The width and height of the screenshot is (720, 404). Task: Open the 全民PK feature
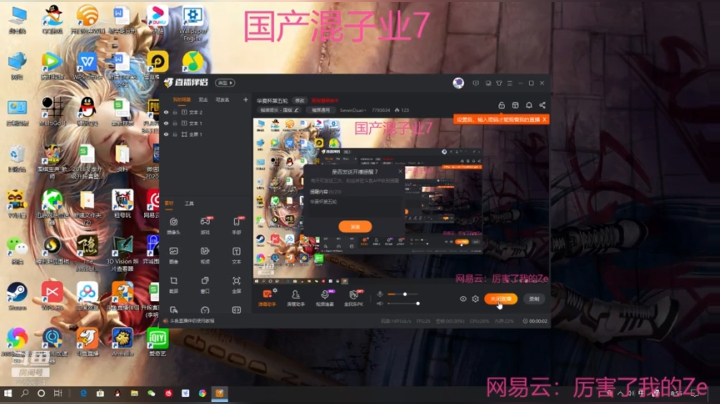[x=354, y=297]
